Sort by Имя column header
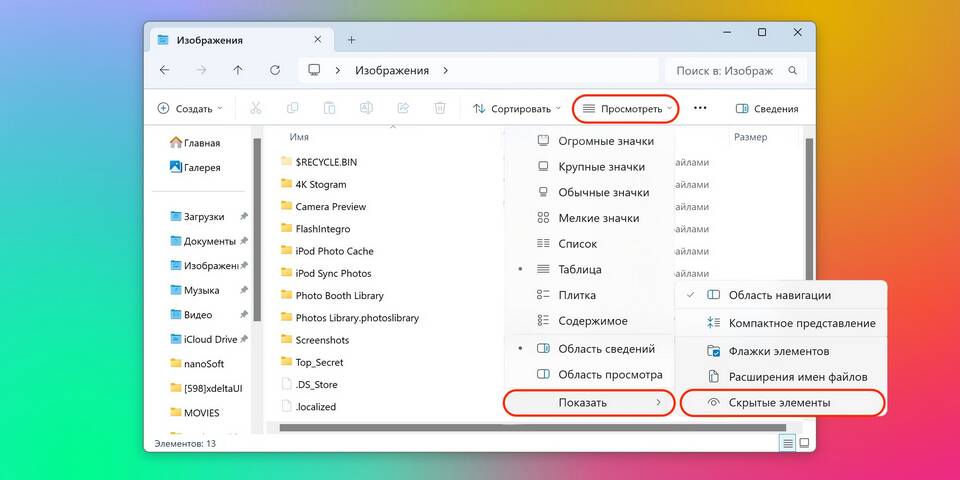 [x=299, y=137]
